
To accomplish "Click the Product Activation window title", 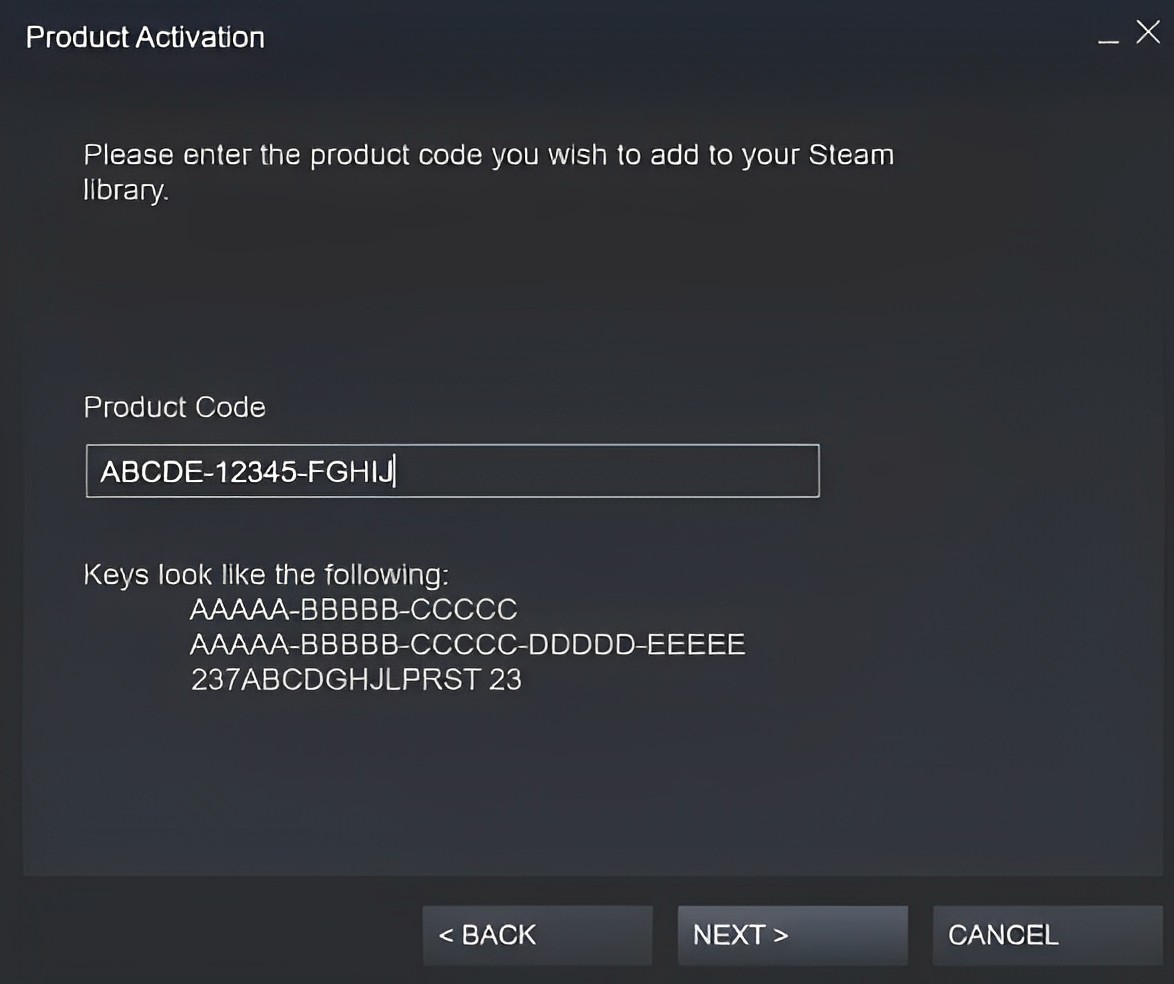I will (145, 37).
